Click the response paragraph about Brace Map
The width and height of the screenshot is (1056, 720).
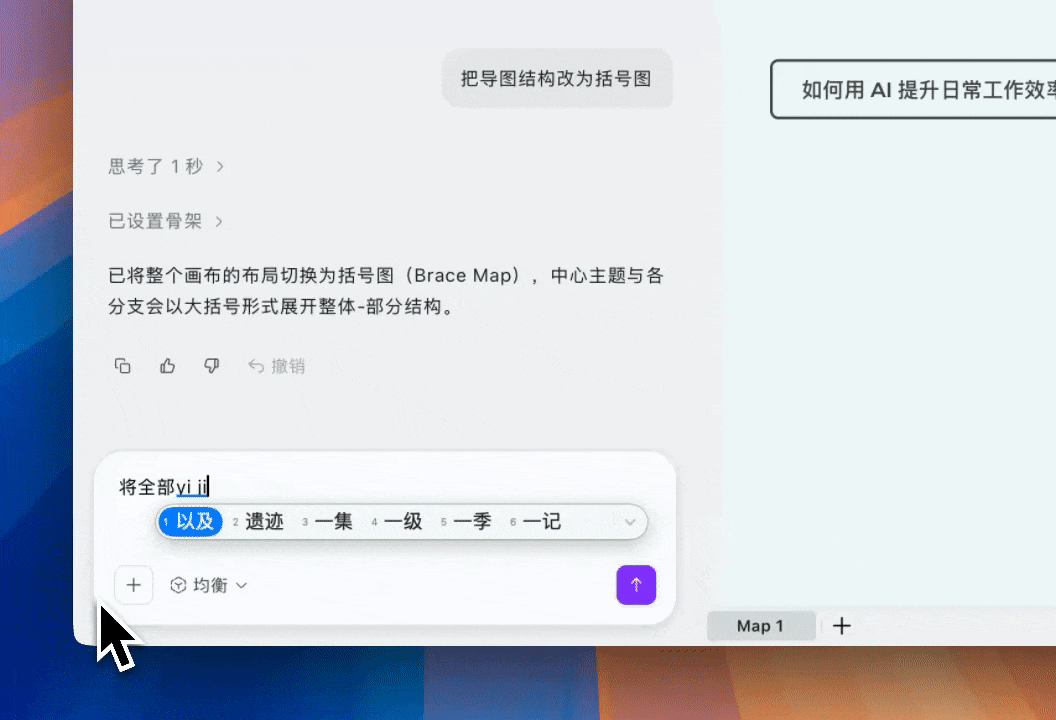386,291
